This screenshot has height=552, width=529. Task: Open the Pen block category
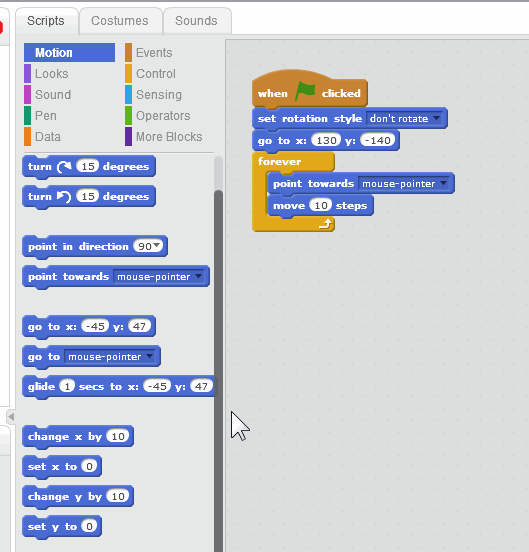click(x=46, y=116)
